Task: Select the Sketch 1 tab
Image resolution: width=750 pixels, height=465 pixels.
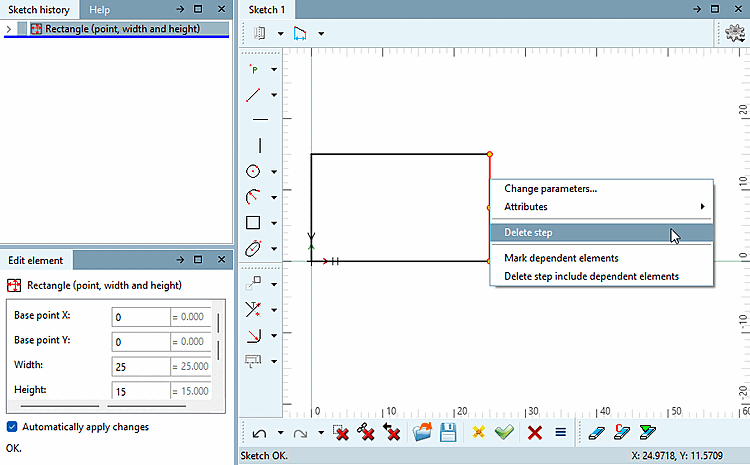Action: (267, 10)
